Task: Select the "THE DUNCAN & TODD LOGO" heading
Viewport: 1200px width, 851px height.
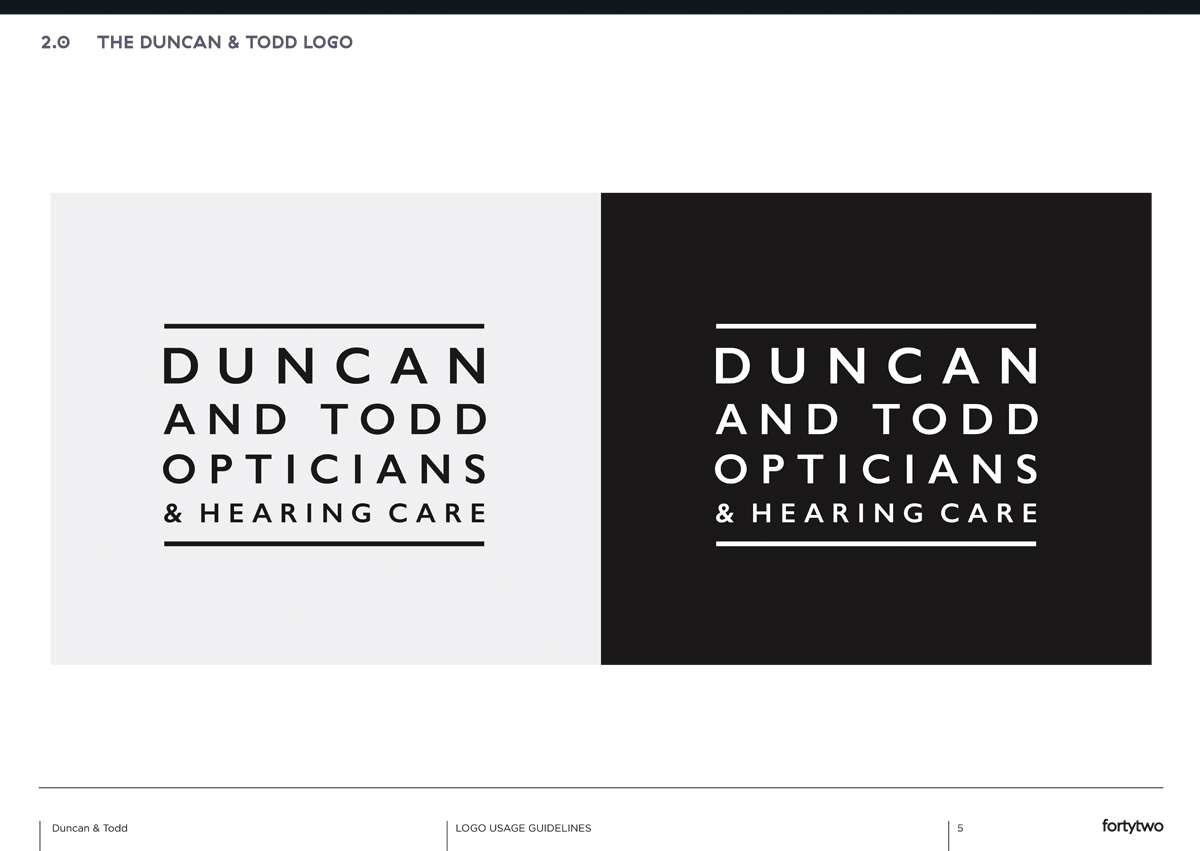Action: click(225, 42)
